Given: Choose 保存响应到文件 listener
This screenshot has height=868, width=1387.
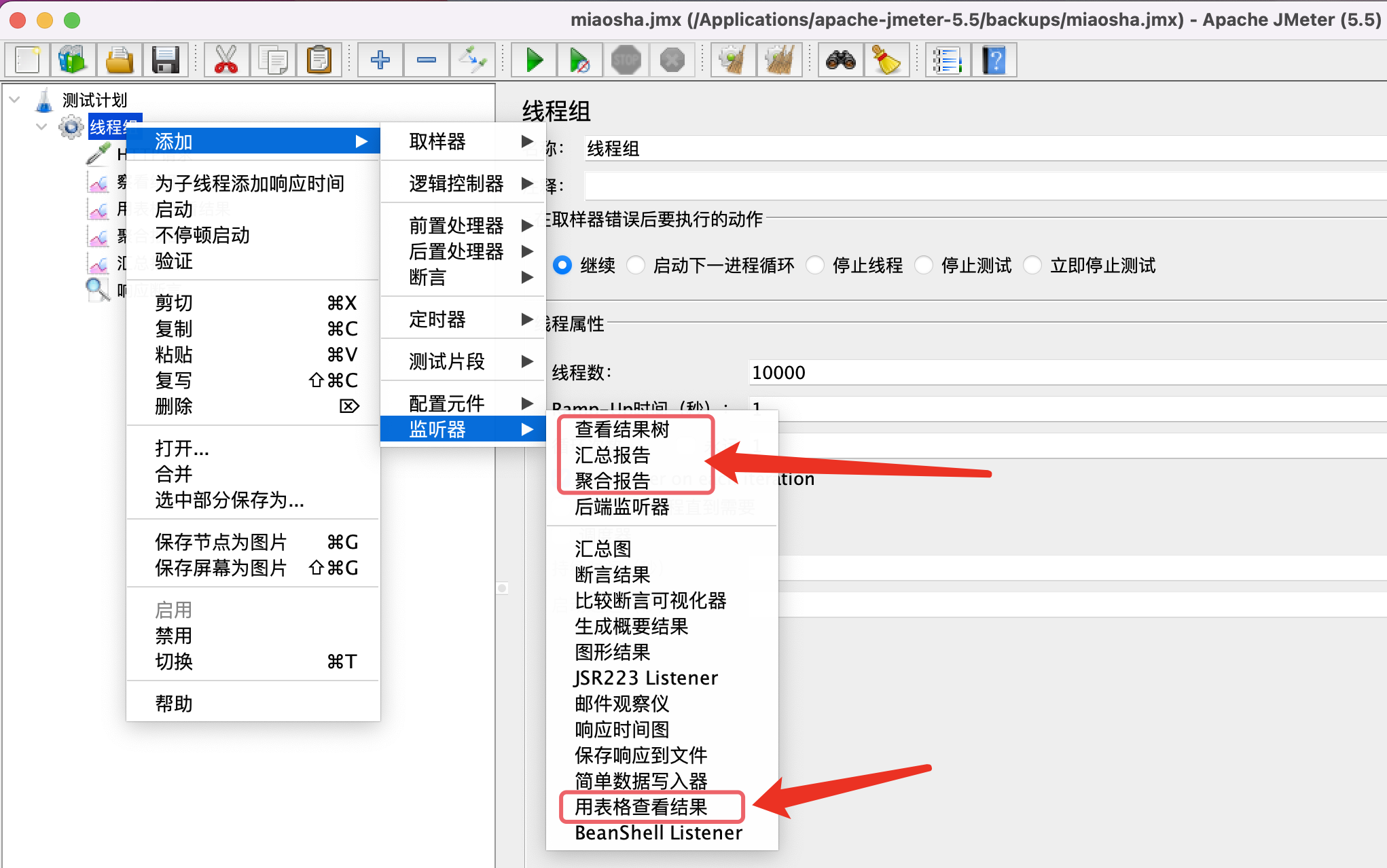Looking at the screenshot, I should 641,755.
